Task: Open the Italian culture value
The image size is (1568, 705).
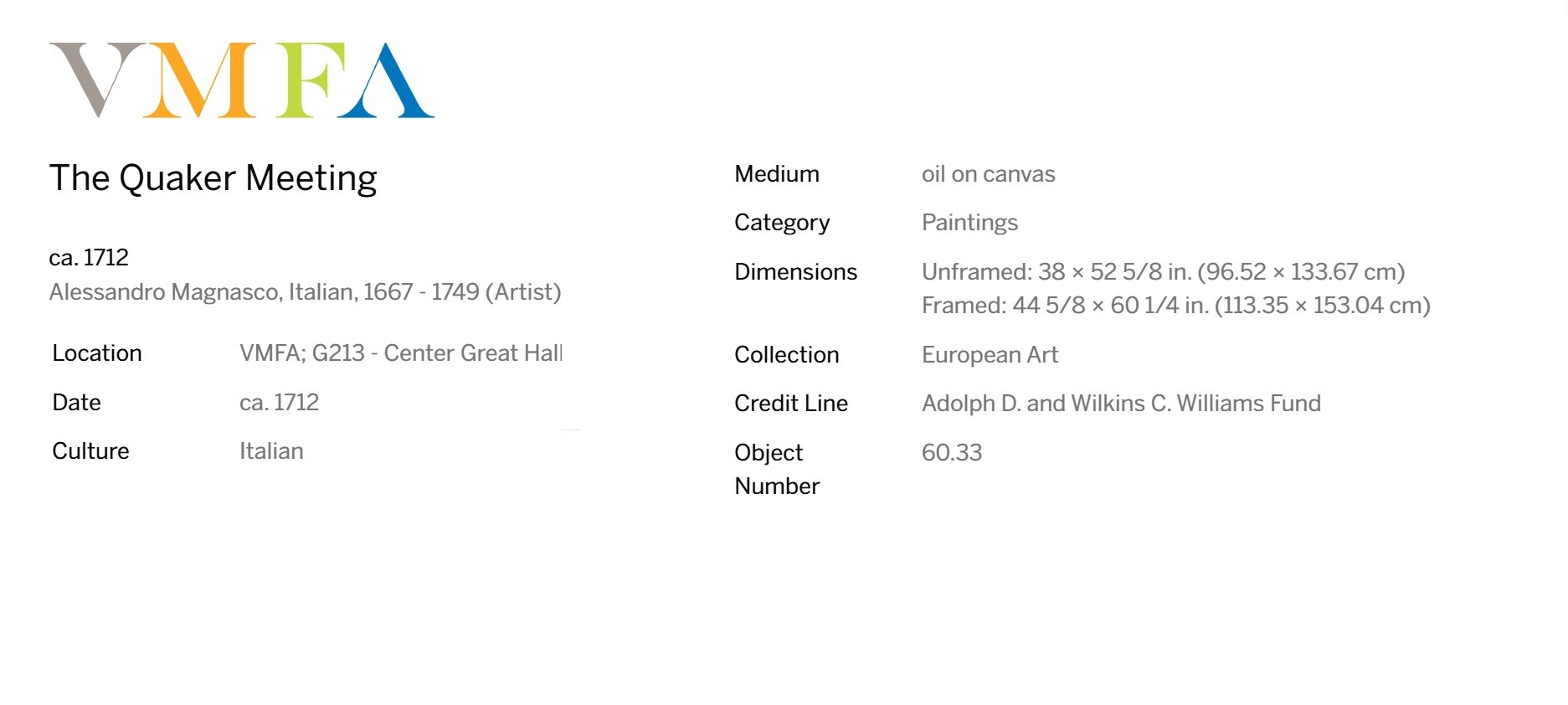Action: pyautogui.click(x=271, y=451)
